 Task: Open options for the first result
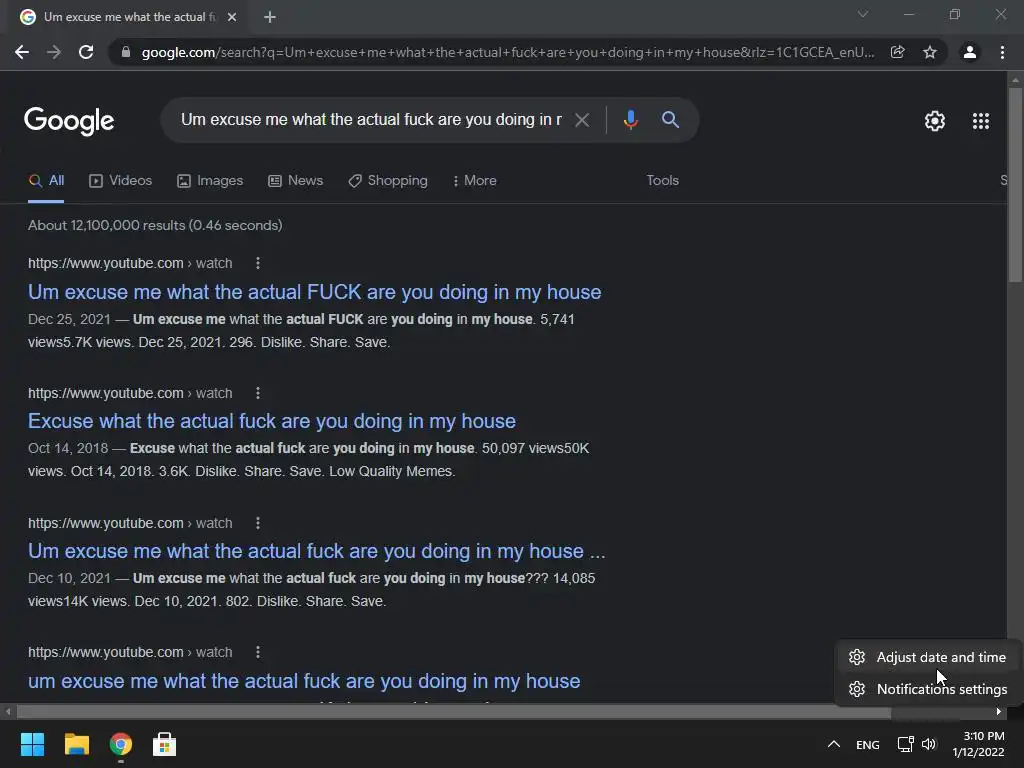[x=258, y=263]
